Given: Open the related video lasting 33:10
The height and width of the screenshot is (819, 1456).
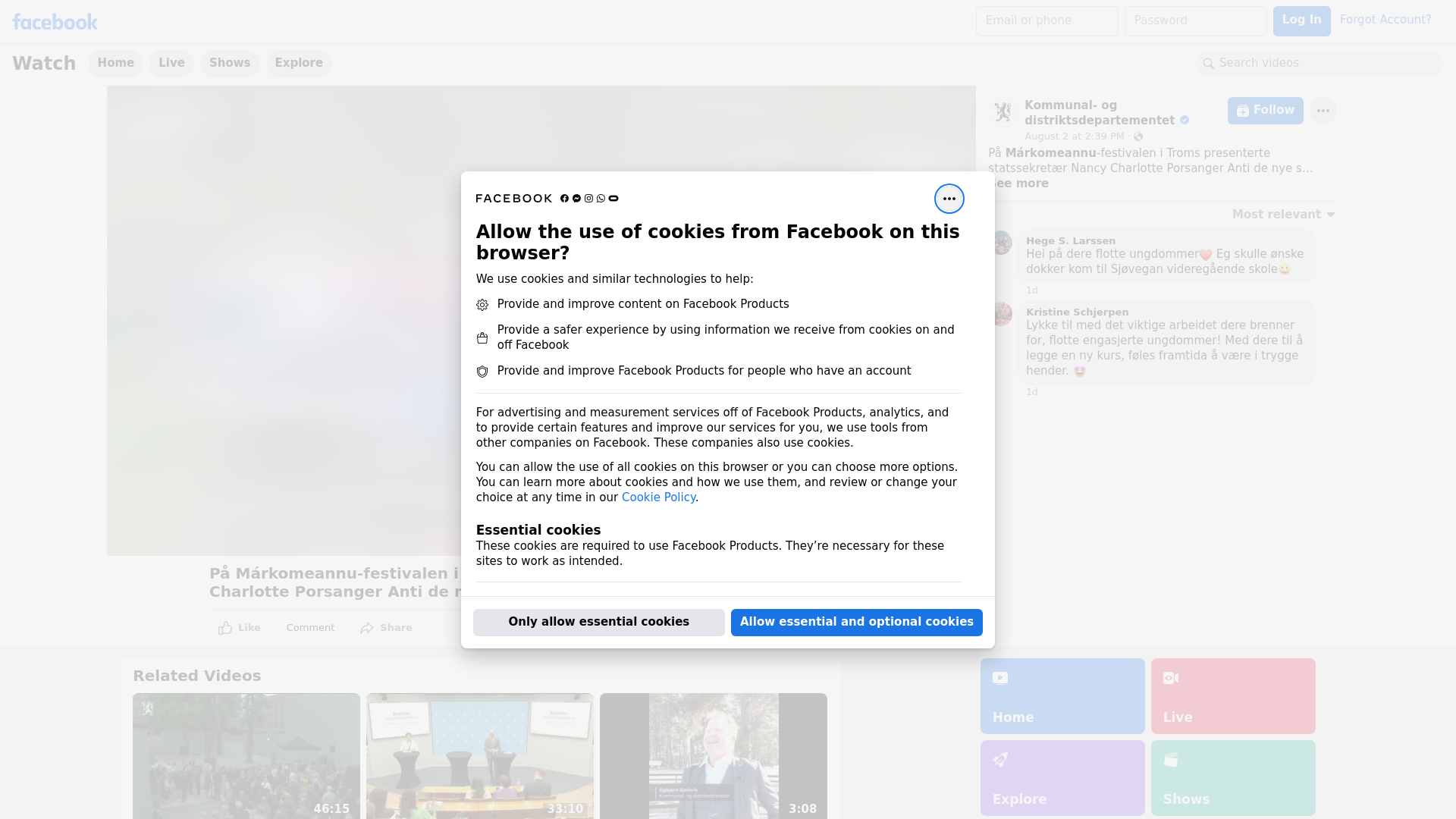Looking at the screenshot, I should click(x=480, y=756).
